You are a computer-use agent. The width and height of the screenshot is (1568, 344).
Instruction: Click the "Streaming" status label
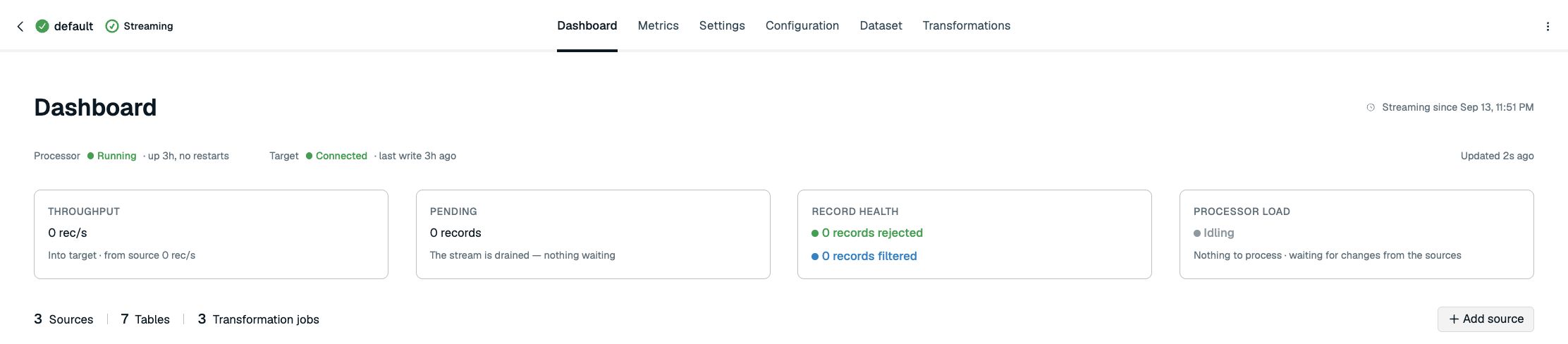[148, 26]
